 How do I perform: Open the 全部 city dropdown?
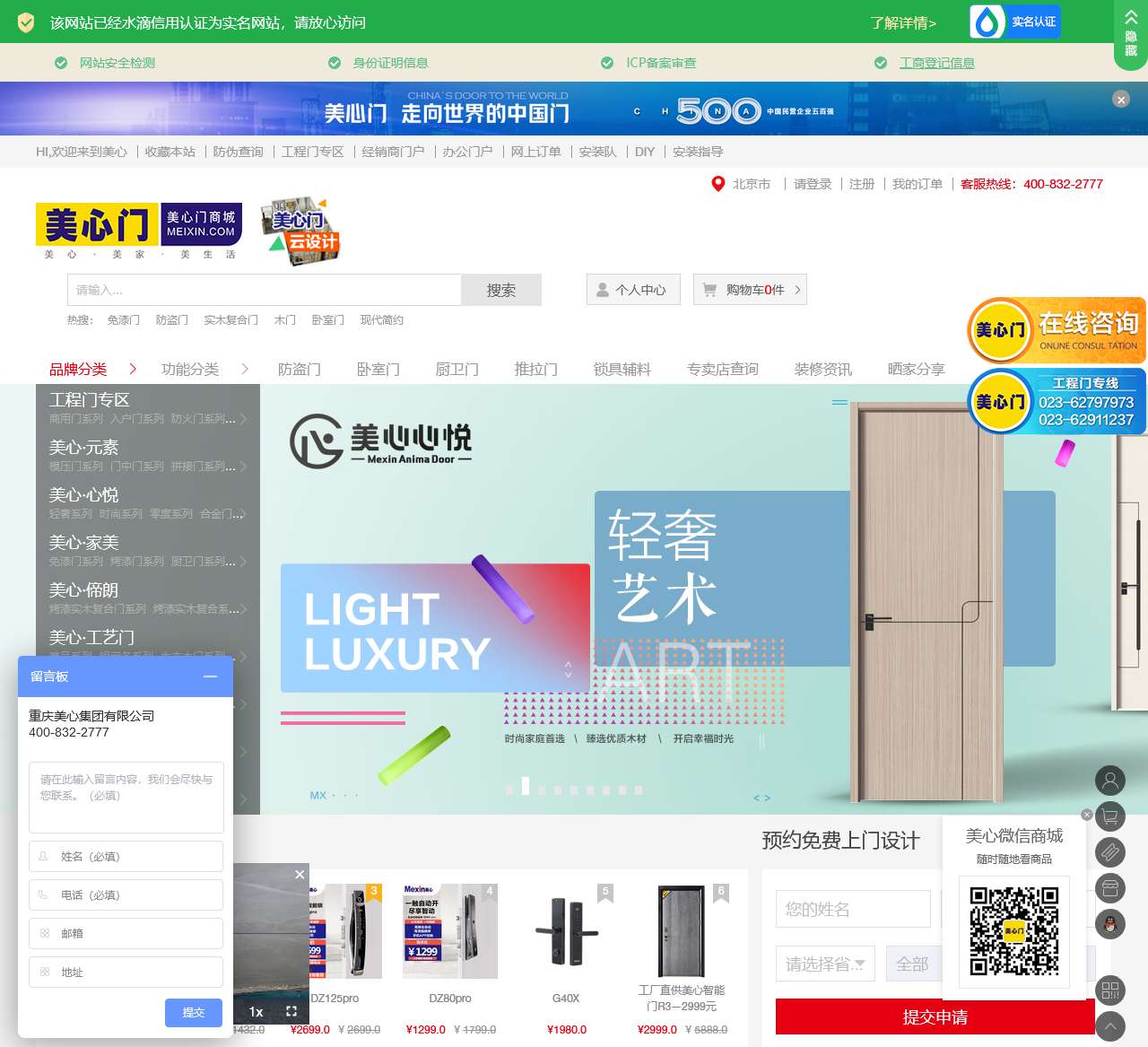(913, 964)
